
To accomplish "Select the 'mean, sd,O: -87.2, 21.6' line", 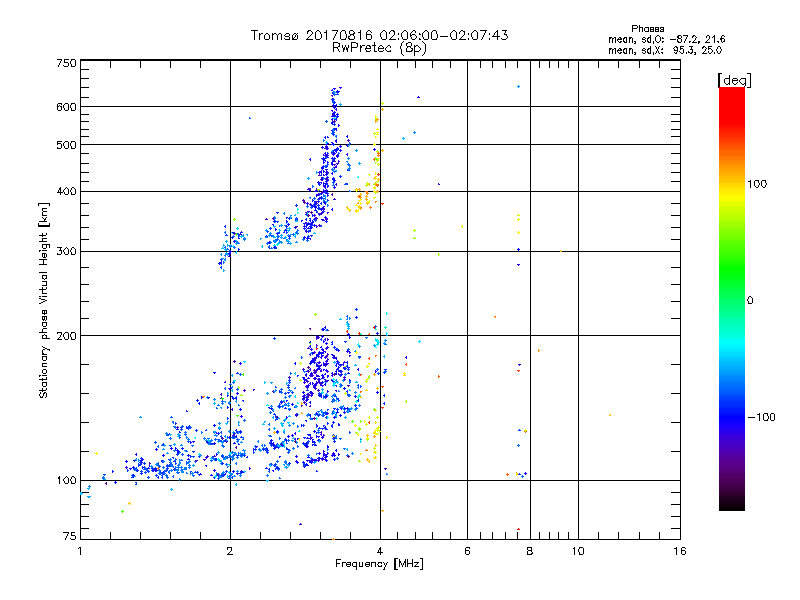I will tap(666, 39).
